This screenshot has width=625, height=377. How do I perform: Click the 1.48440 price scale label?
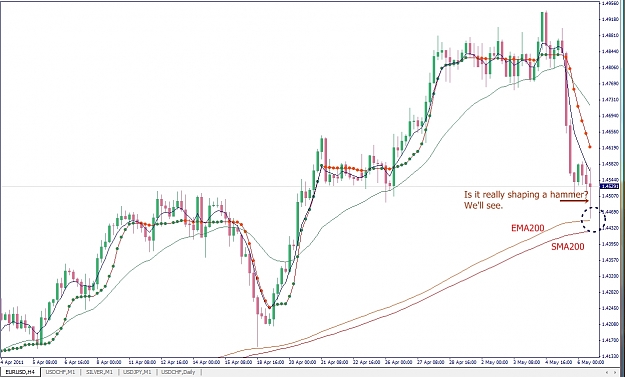coord(610,51)
